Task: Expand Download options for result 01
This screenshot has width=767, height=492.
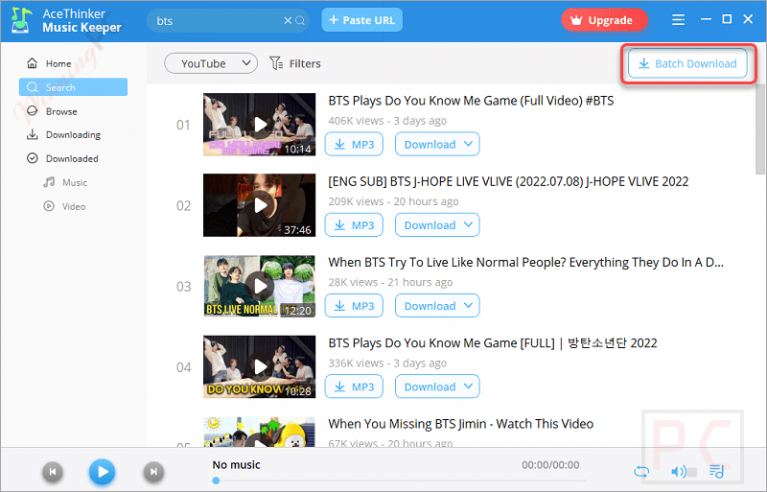Action: click(437, 144)
